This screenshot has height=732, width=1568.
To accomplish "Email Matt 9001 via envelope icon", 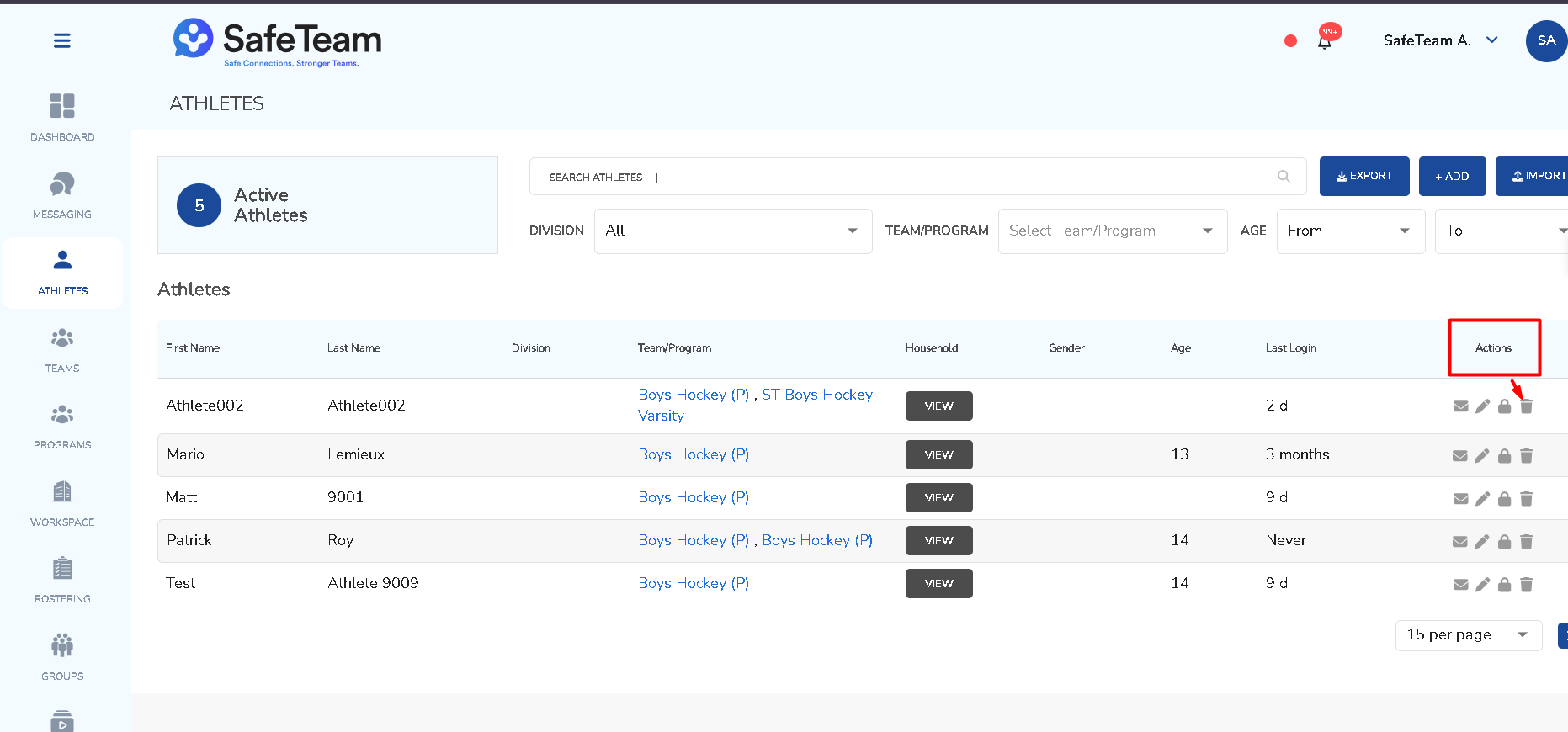I will pos(1460,499).
